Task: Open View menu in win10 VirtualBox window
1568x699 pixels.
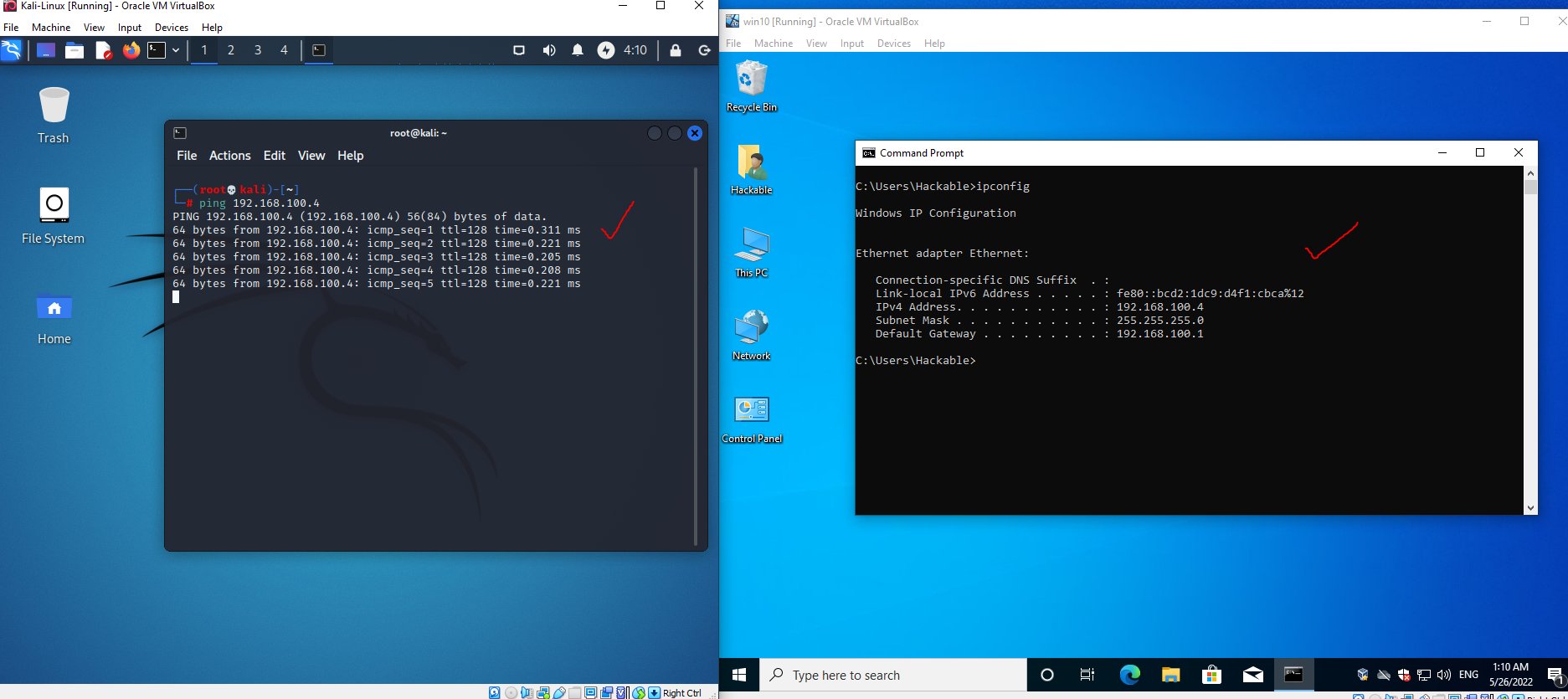Action: coord(816,44)
